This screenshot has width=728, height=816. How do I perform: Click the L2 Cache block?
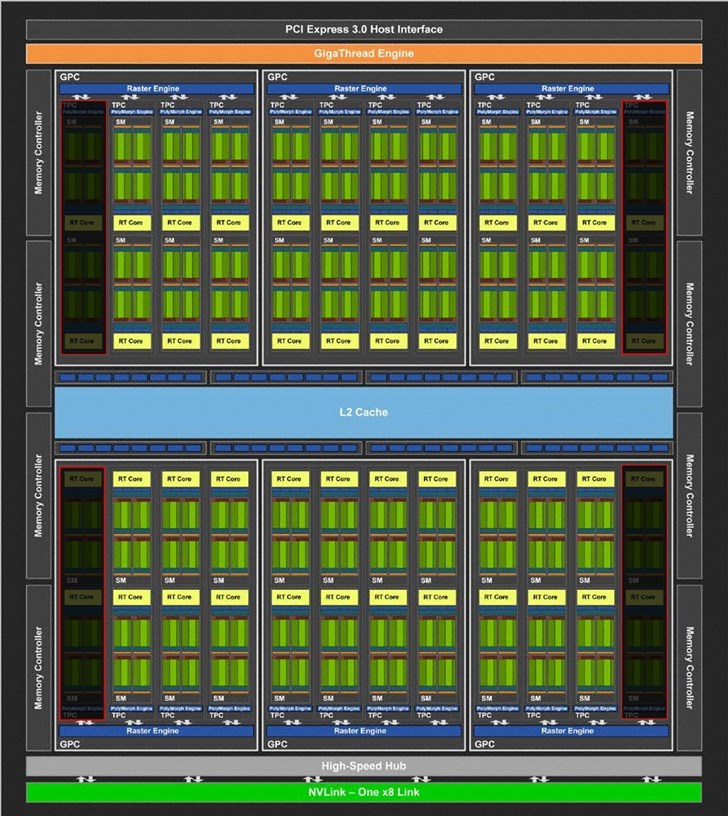coord(364,412)
